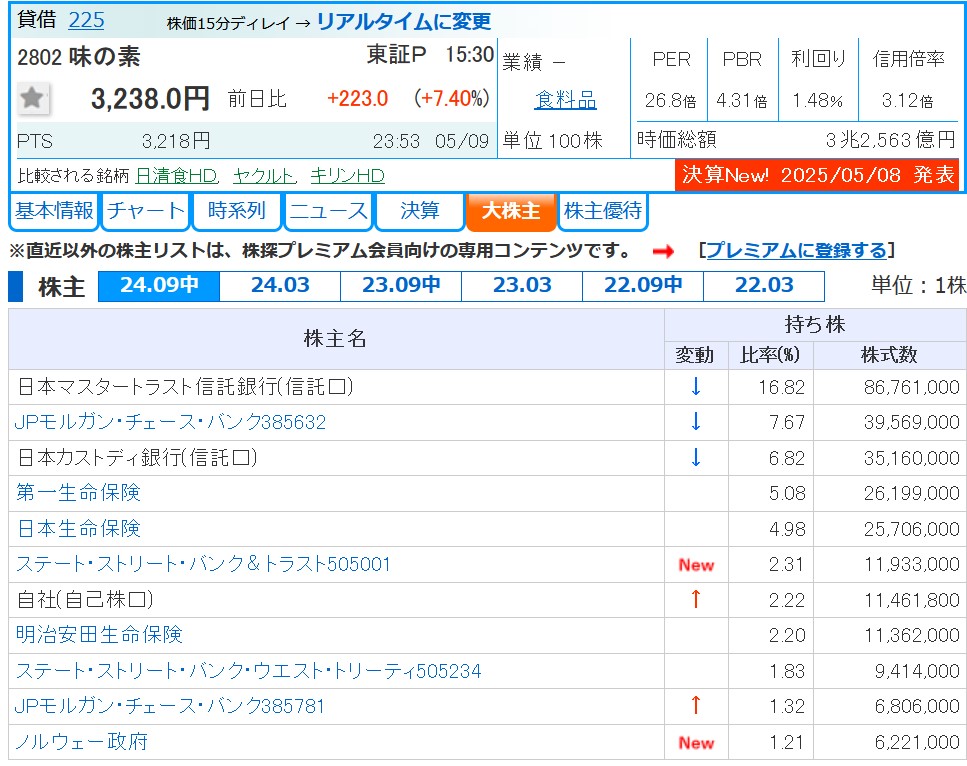967x766 pixels.
Task: Open shareholder JPモルガン・チェース・バンク385781
Action: pyautogui.click(x=170, y=706)
